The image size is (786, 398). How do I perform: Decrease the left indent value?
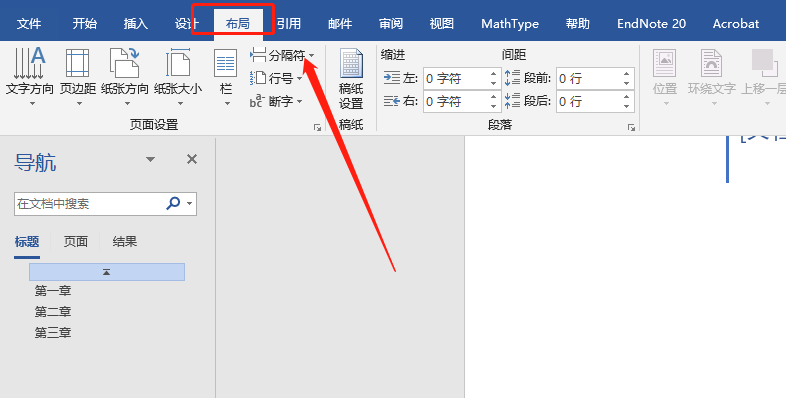pos(494,83)
